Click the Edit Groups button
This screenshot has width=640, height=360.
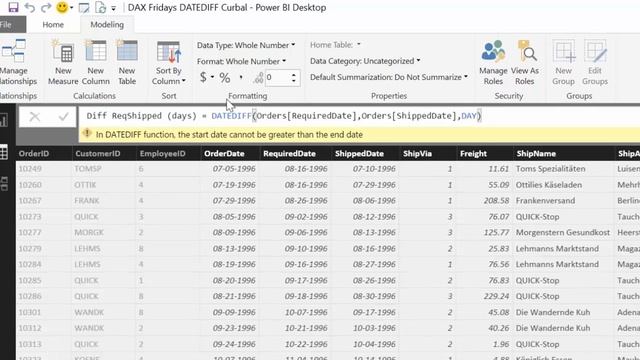(595, 62)
